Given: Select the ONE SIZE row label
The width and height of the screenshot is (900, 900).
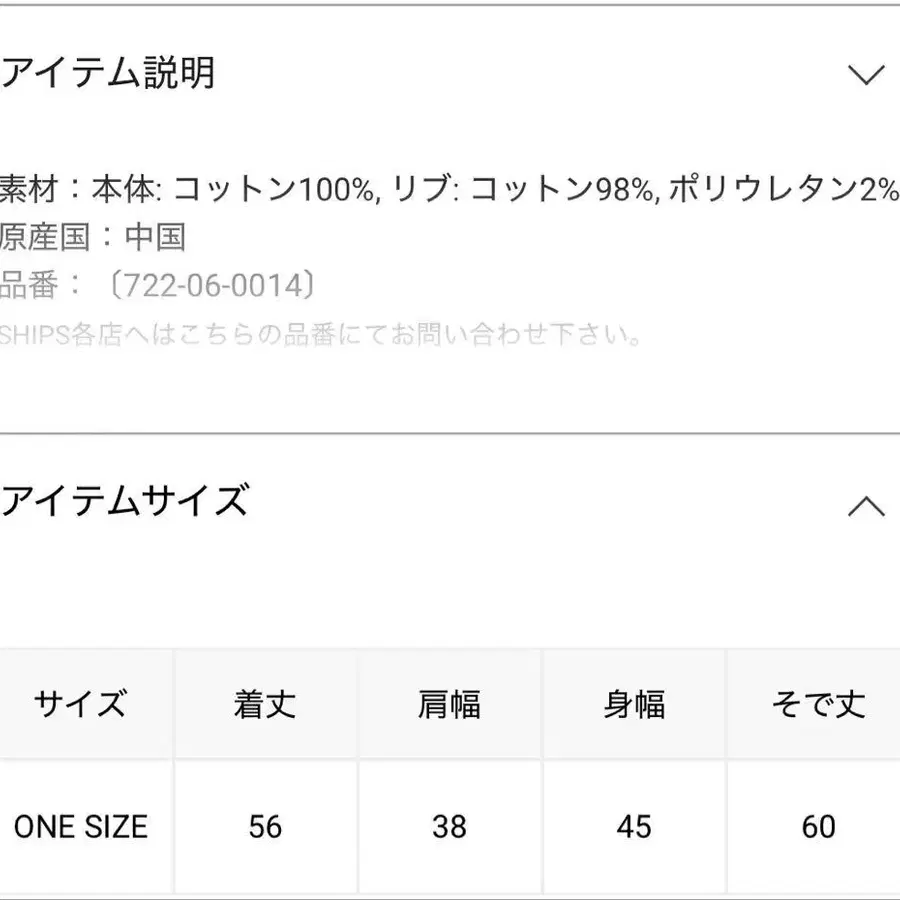Looking at the screenshot, I should click(x=80, y=827).
